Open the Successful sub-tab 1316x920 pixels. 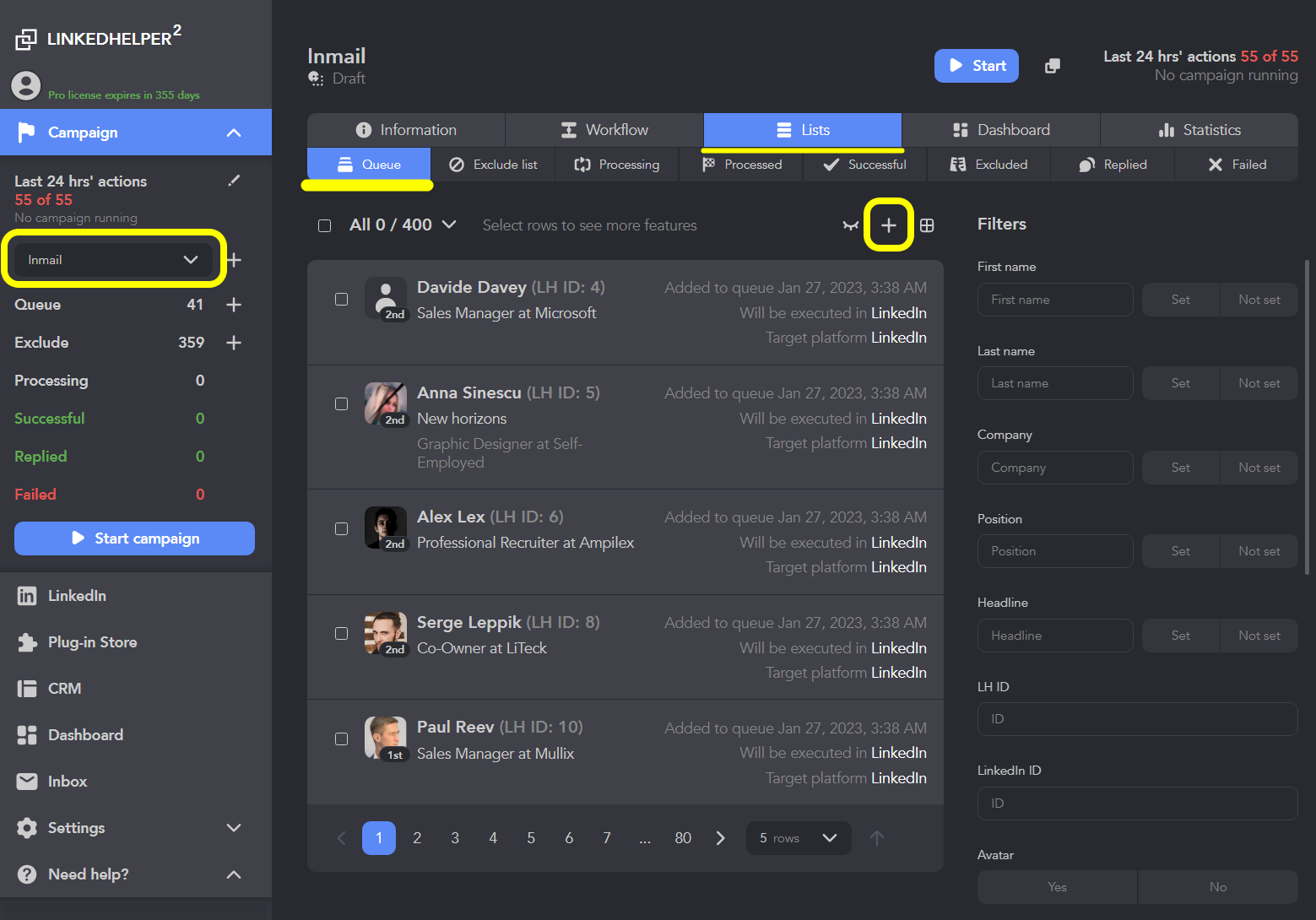(x=864, y=165)
